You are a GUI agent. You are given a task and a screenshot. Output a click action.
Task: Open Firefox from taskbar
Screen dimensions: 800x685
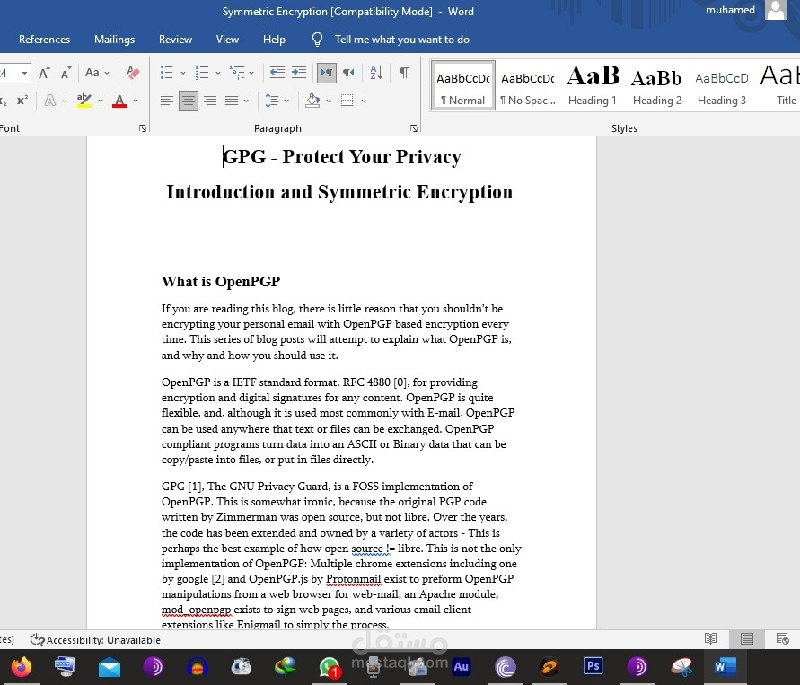point(21,666)
